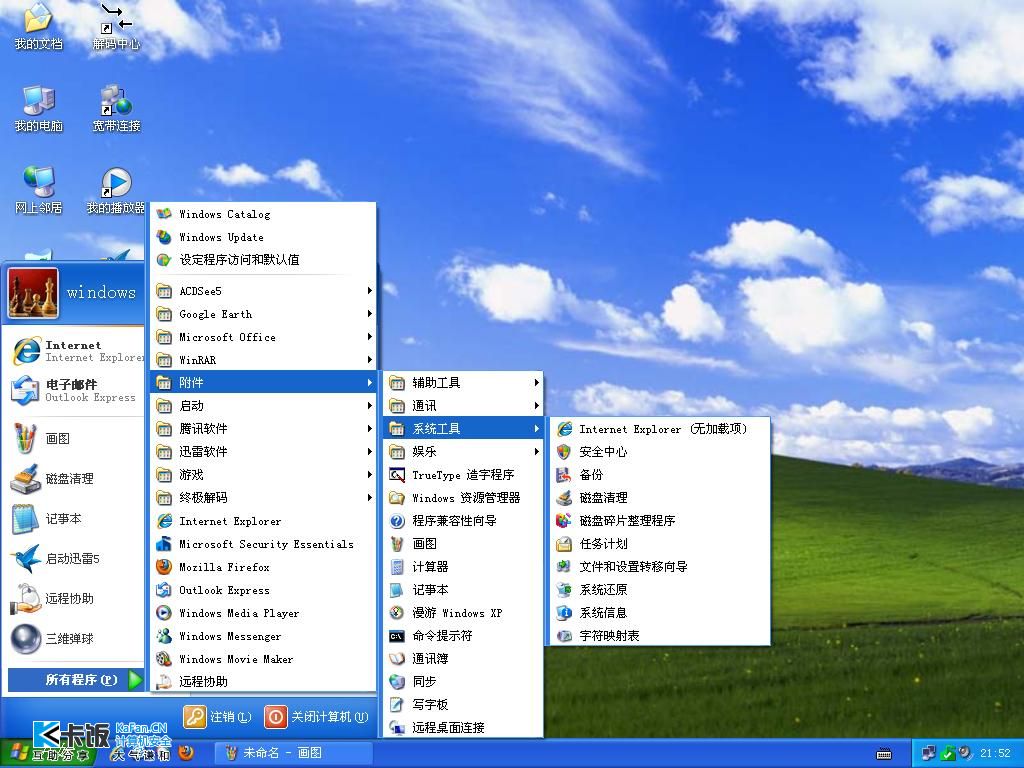Launch 画图 from the accessories submenu
The height and width of the screenshot is (768, 1024).
pyautogui.click(x=463, y=543)
